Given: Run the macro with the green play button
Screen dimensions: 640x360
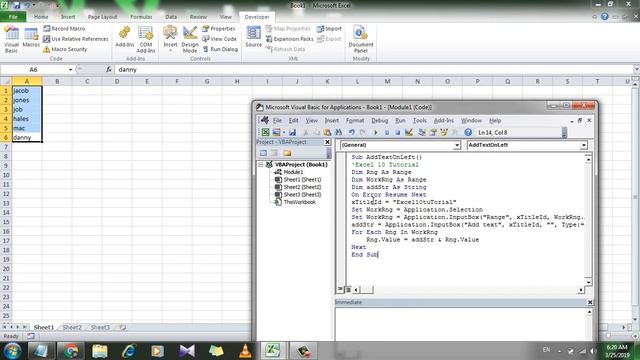Looking at the screenshot, I should (x=376, y=132).
